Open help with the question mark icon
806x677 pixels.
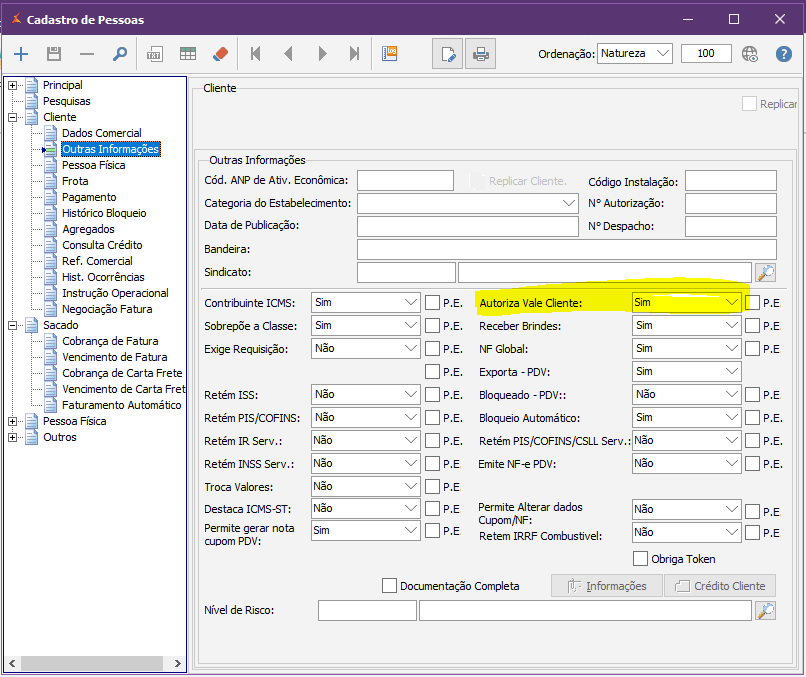784,54
